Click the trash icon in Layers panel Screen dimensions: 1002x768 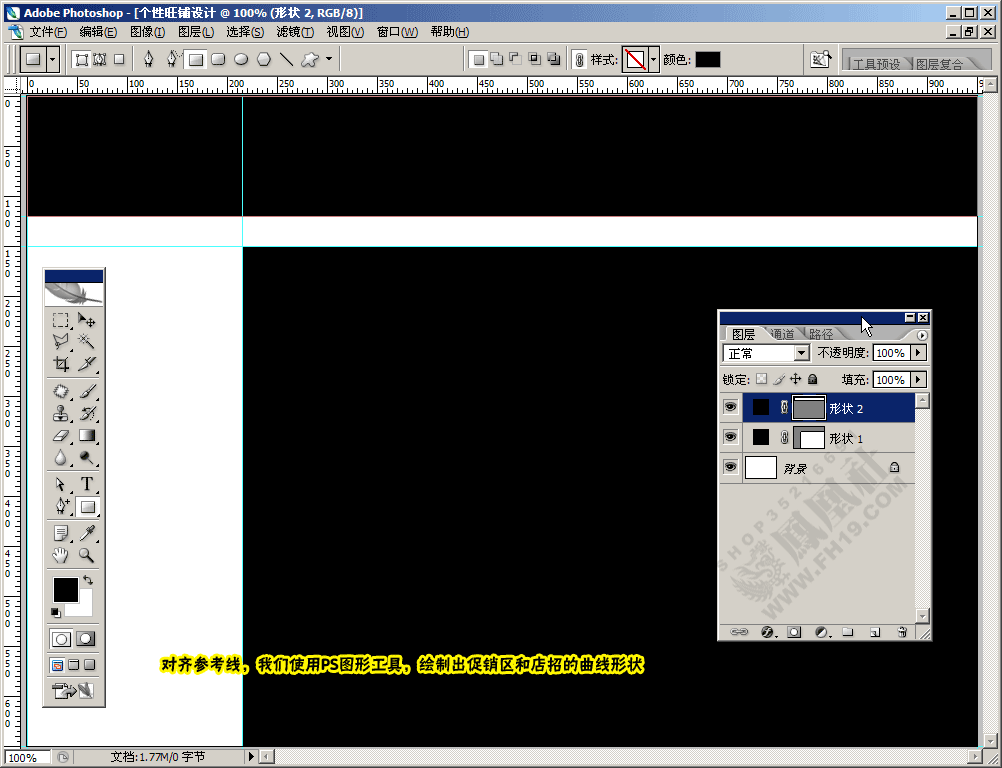tap(902, 632)
